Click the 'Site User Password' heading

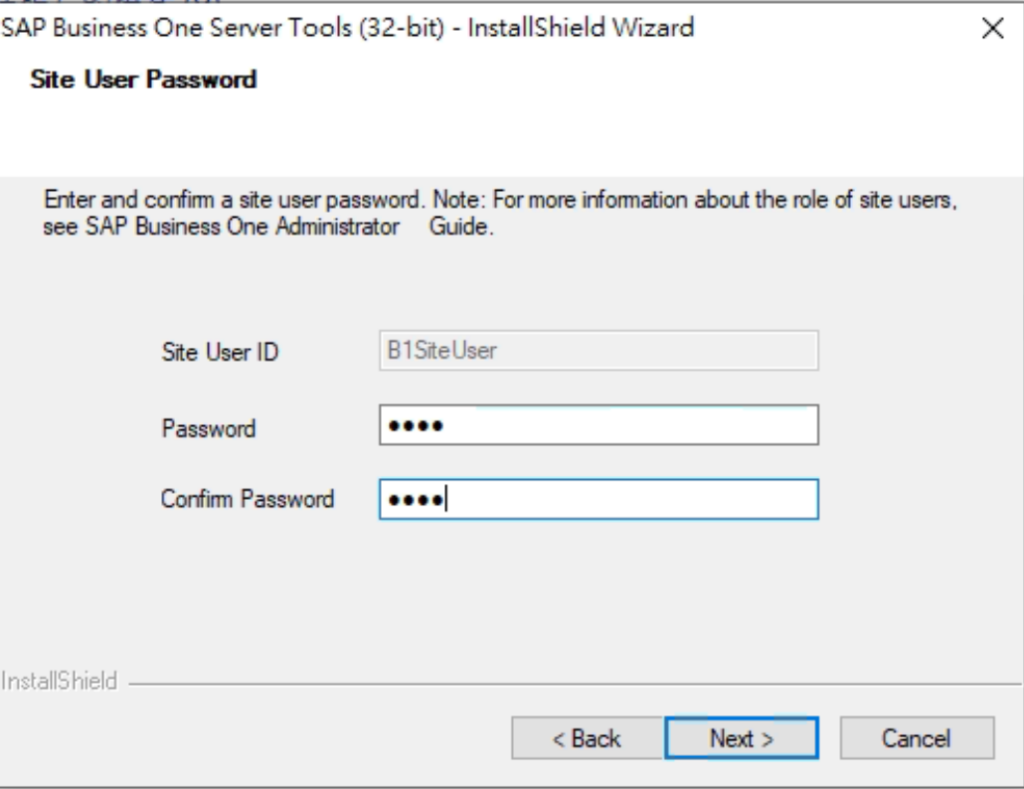click(x=144, y=80)
